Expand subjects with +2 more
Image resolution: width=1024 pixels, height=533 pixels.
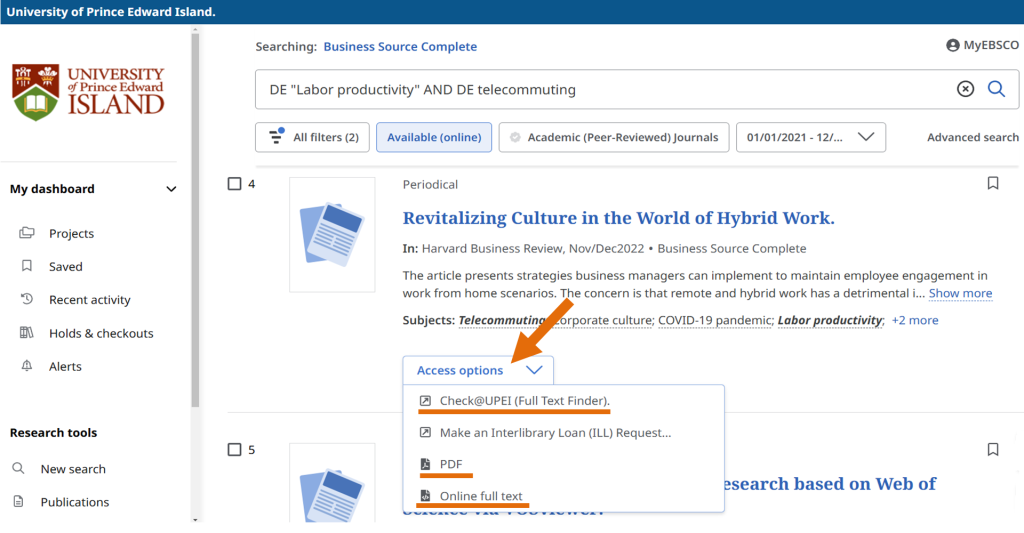915,320
